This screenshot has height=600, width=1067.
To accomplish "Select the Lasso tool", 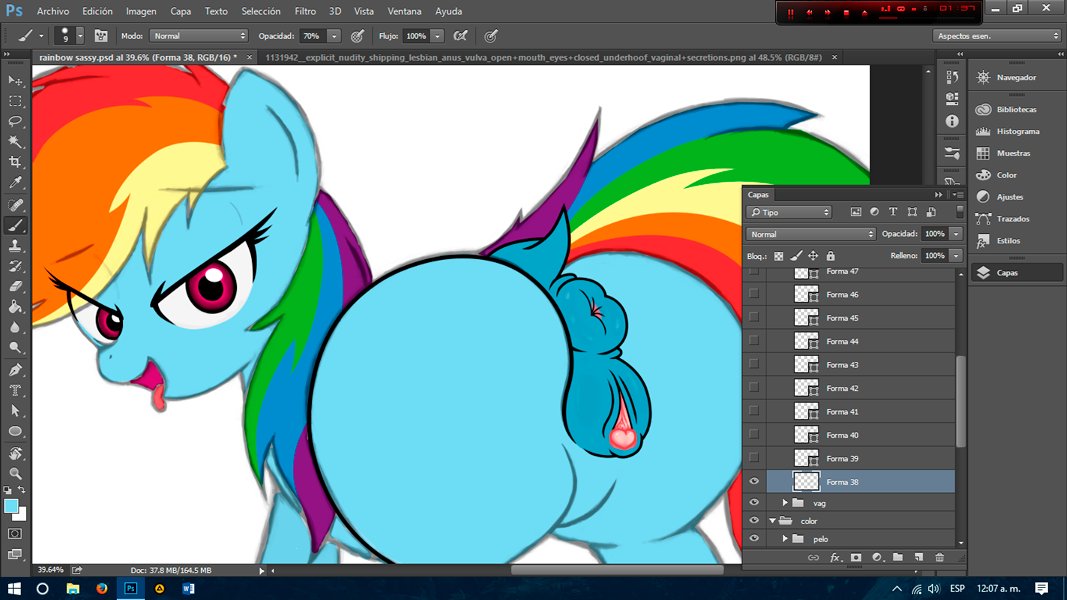I will [x=15, y=122].
